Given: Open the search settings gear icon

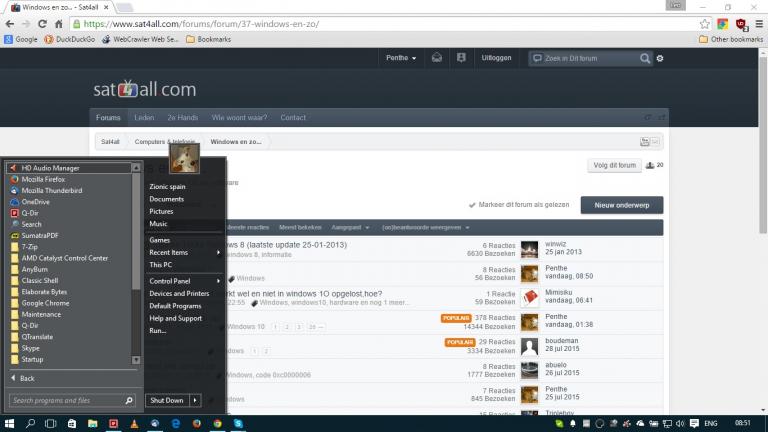Looking at the screenshot, I should pos(660,58).
